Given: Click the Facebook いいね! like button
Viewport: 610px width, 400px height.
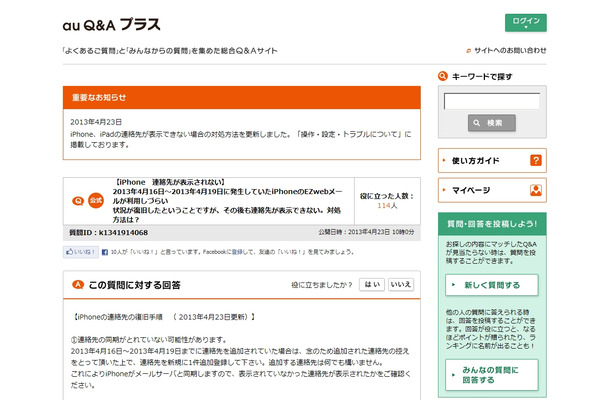Looking at the screenshot, I should click(x=81, y=252).
